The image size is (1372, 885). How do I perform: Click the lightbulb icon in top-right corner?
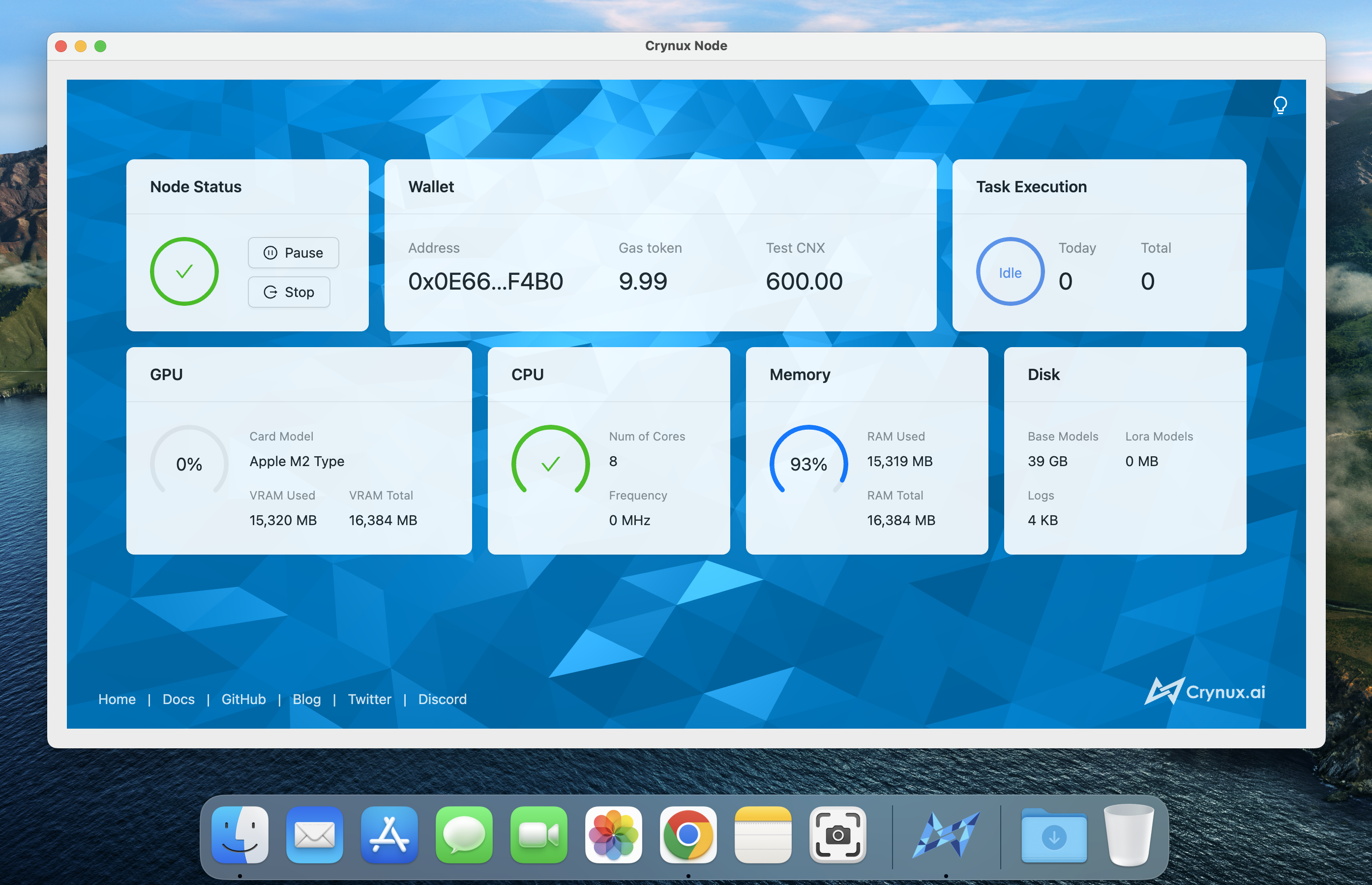click(x=1280, y=105)
